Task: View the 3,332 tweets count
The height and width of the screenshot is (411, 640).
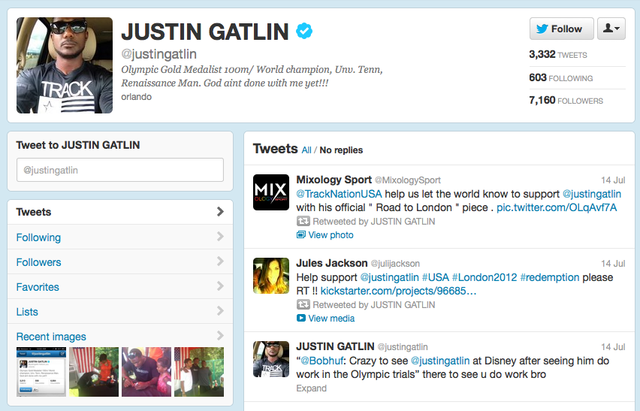Action: coord(558,54)
